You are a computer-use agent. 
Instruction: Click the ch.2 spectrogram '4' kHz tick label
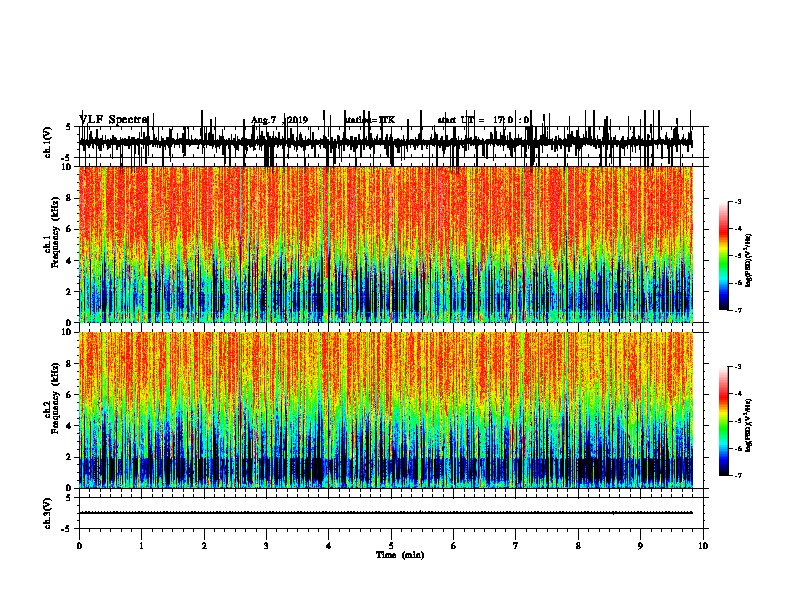70,426
